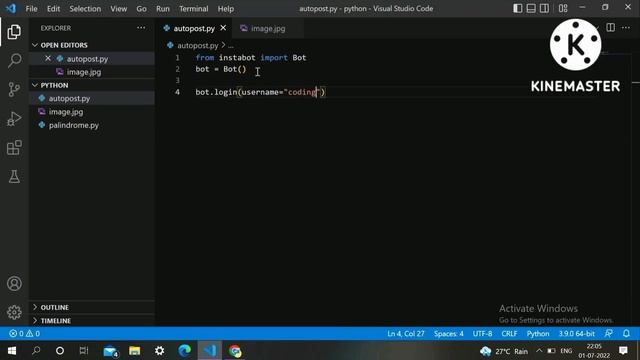Screen dimensions: 640x360
Task: Click the feedback icon in status bar
Action: point(609,333)
